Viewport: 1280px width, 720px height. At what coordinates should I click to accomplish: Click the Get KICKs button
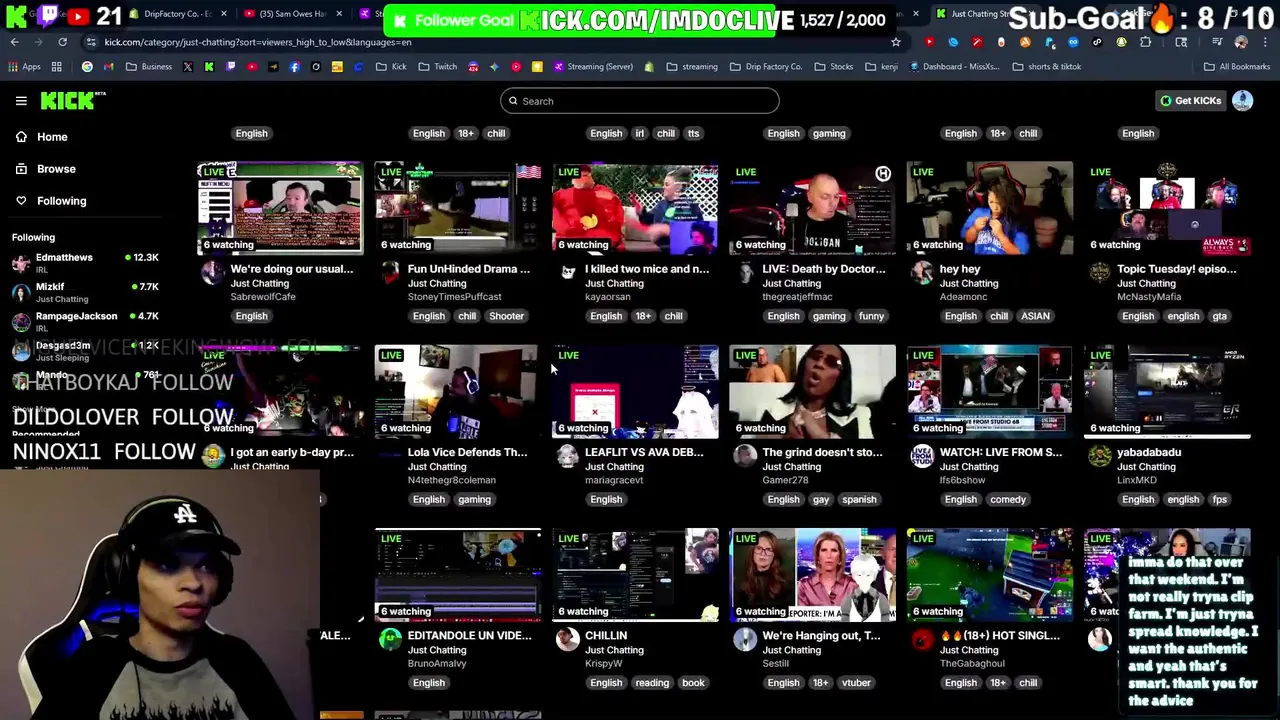click(1190, 100)
